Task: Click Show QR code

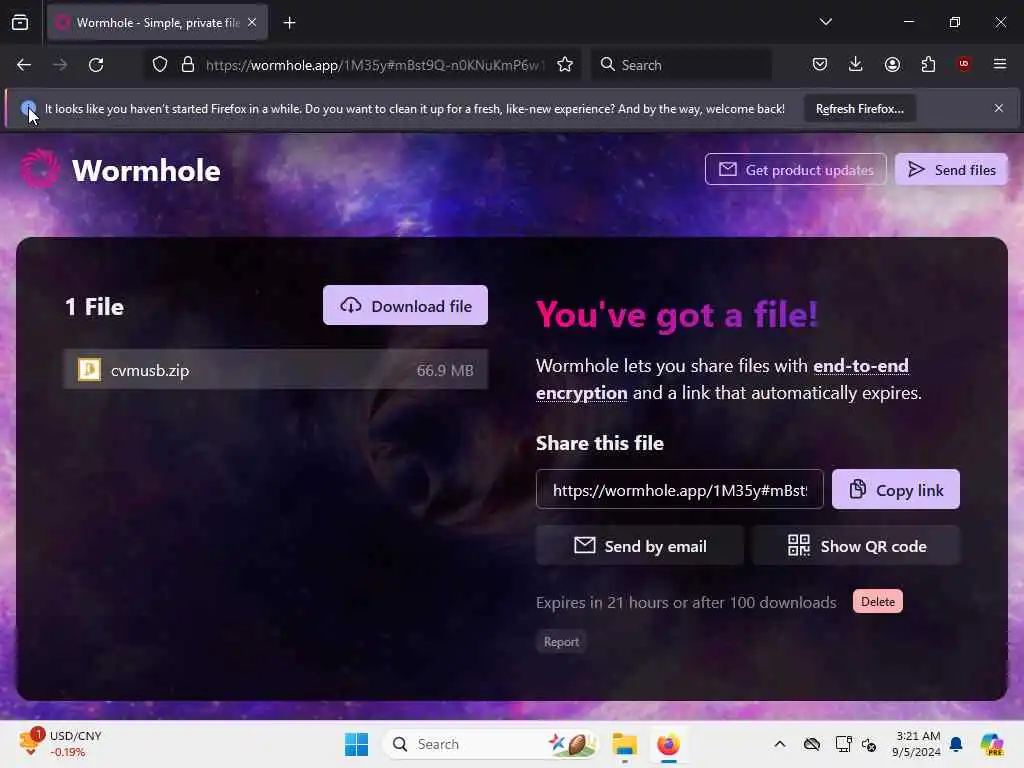Action: (x=856, y=546)
